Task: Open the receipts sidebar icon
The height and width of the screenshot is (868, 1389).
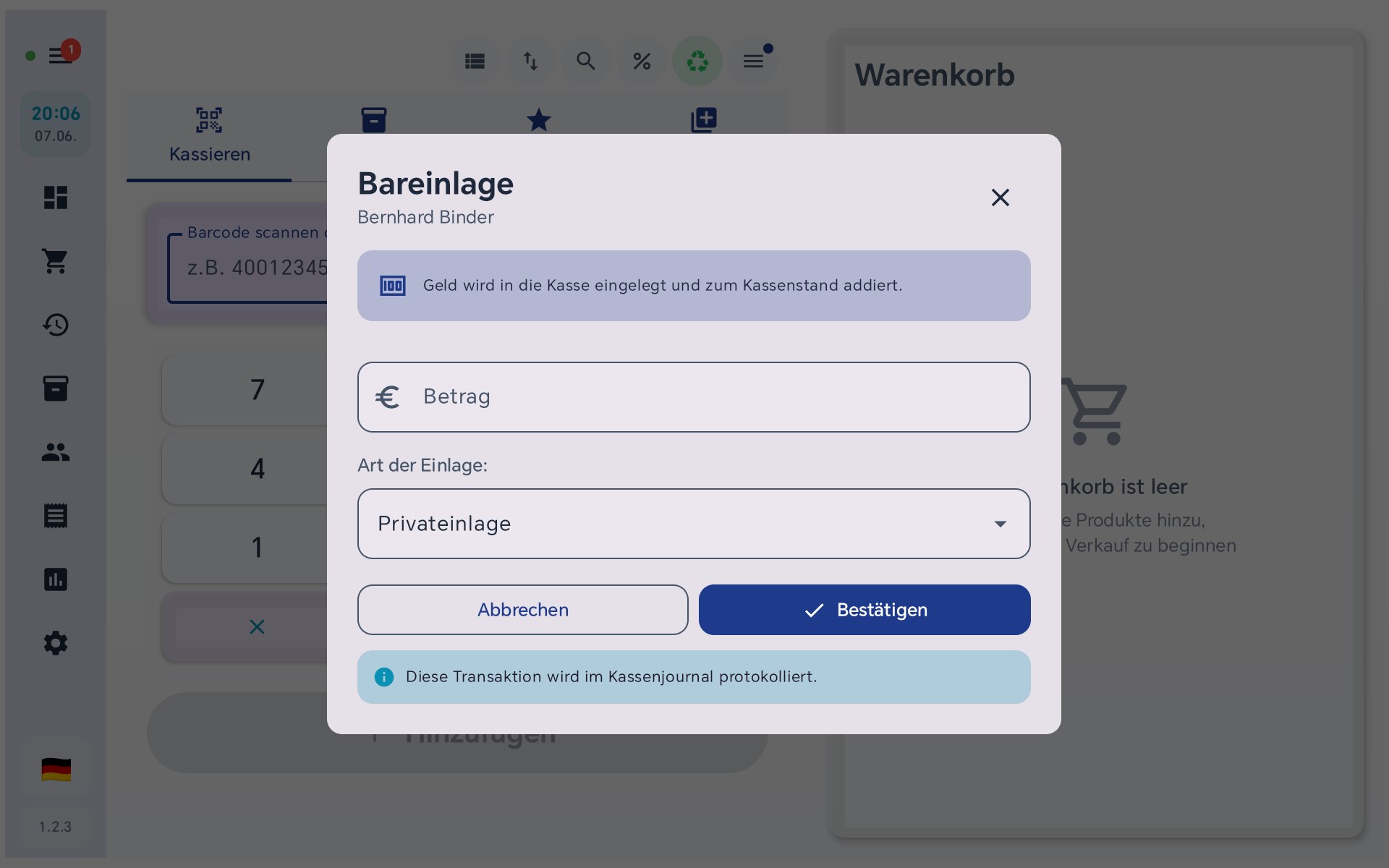Action: click(x=56, y=516)
